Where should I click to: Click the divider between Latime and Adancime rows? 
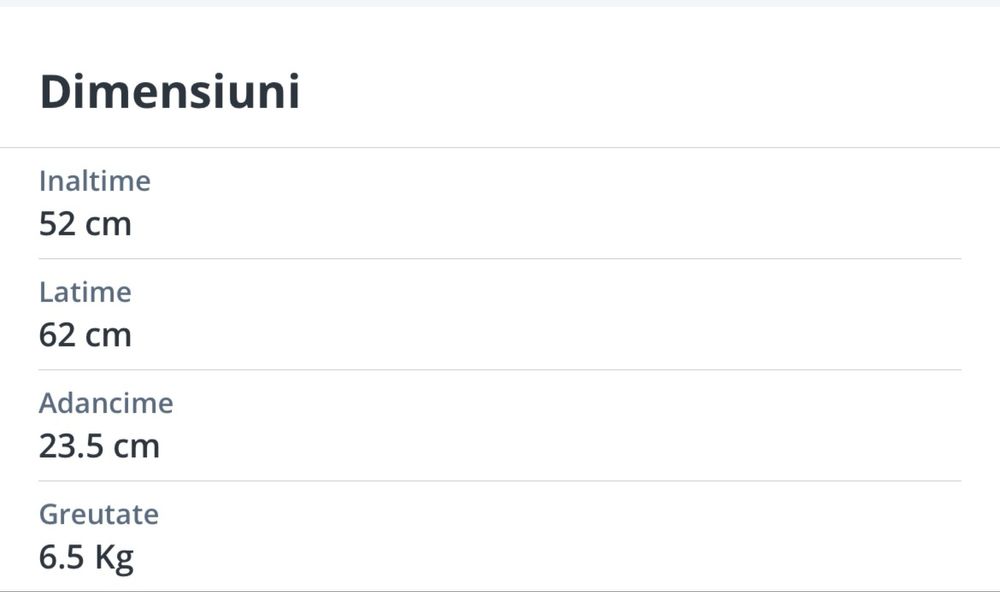500,370
